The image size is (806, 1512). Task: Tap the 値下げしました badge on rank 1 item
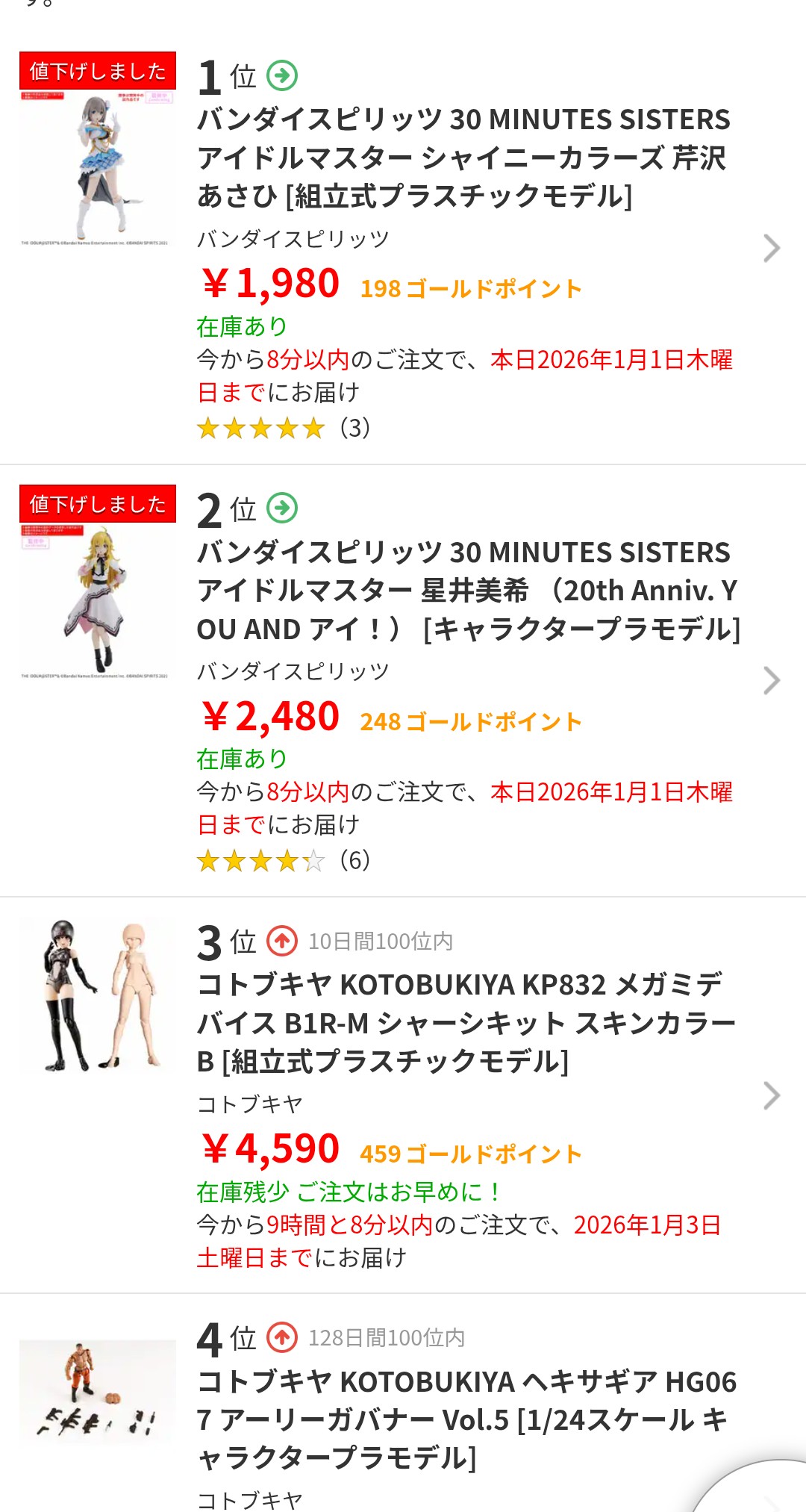point(98,71)
